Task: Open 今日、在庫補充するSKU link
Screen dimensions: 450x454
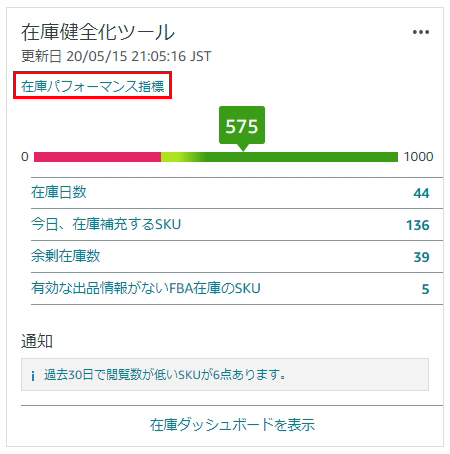Action: (x=106, y=224)
